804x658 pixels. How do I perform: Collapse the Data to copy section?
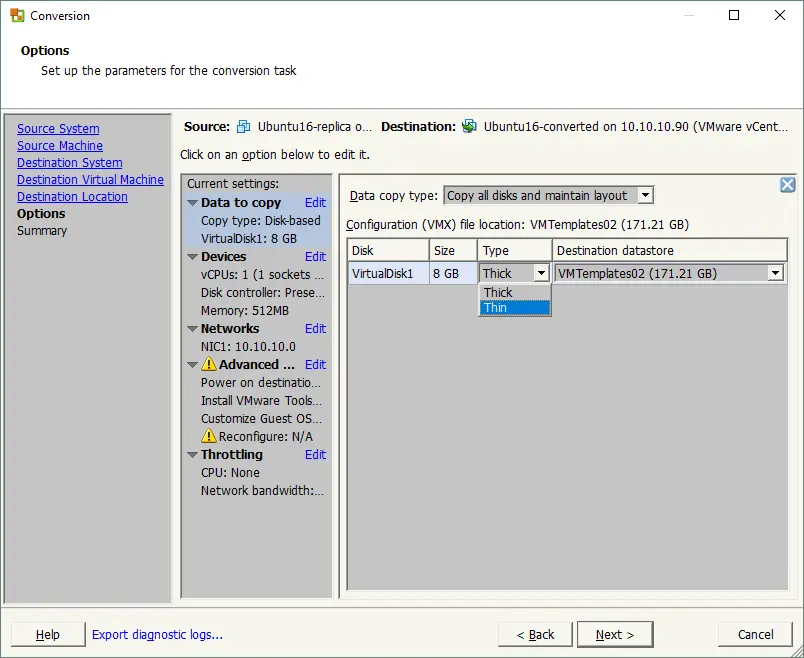pos(192,202)
